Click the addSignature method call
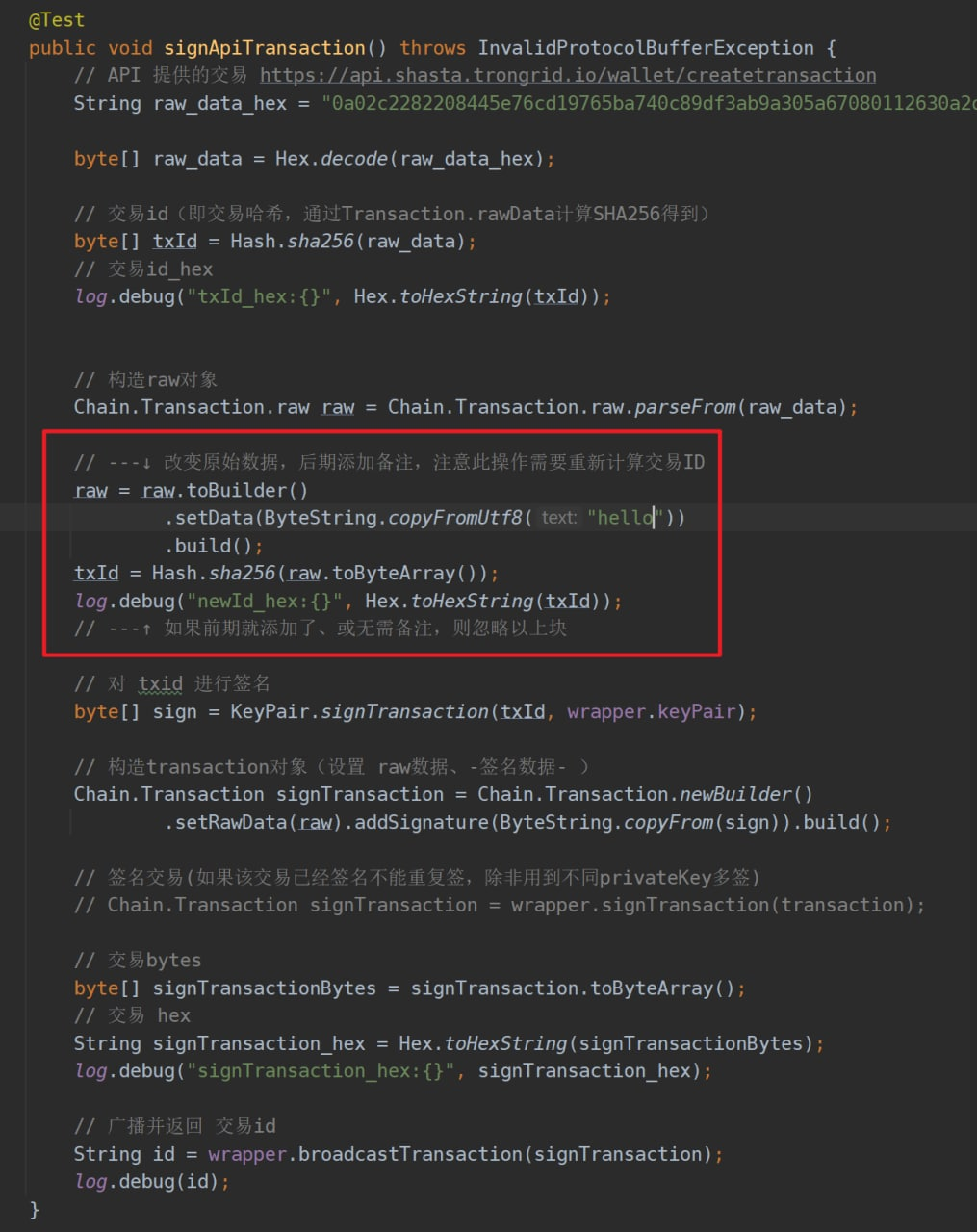The image size is (977, 1232). [x=422, y=823]
